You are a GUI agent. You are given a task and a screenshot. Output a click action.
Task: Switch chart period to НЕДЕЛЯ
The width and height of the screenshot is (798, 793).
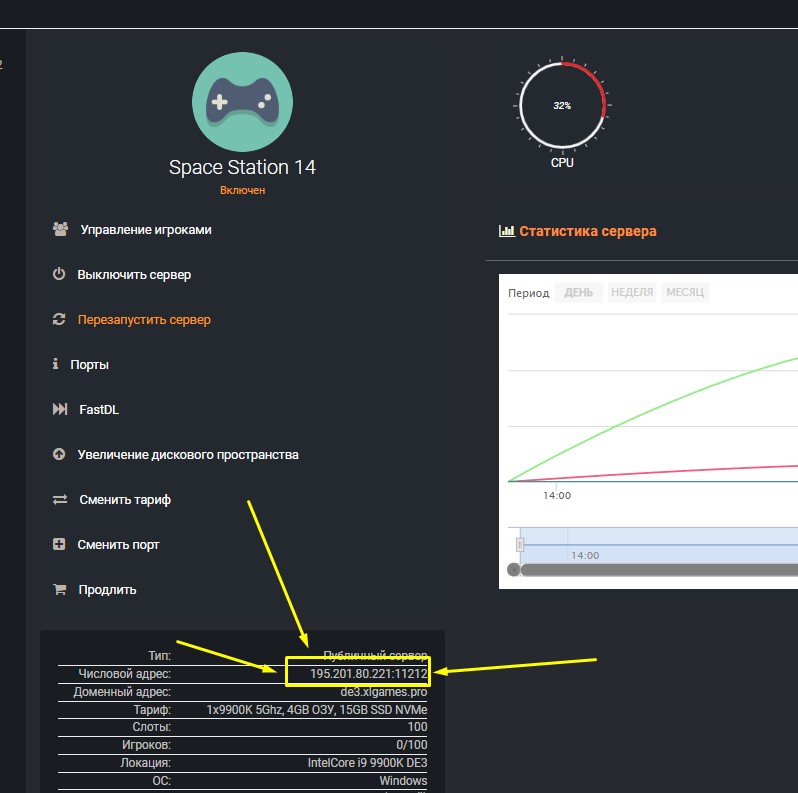(x=632, y=293)
